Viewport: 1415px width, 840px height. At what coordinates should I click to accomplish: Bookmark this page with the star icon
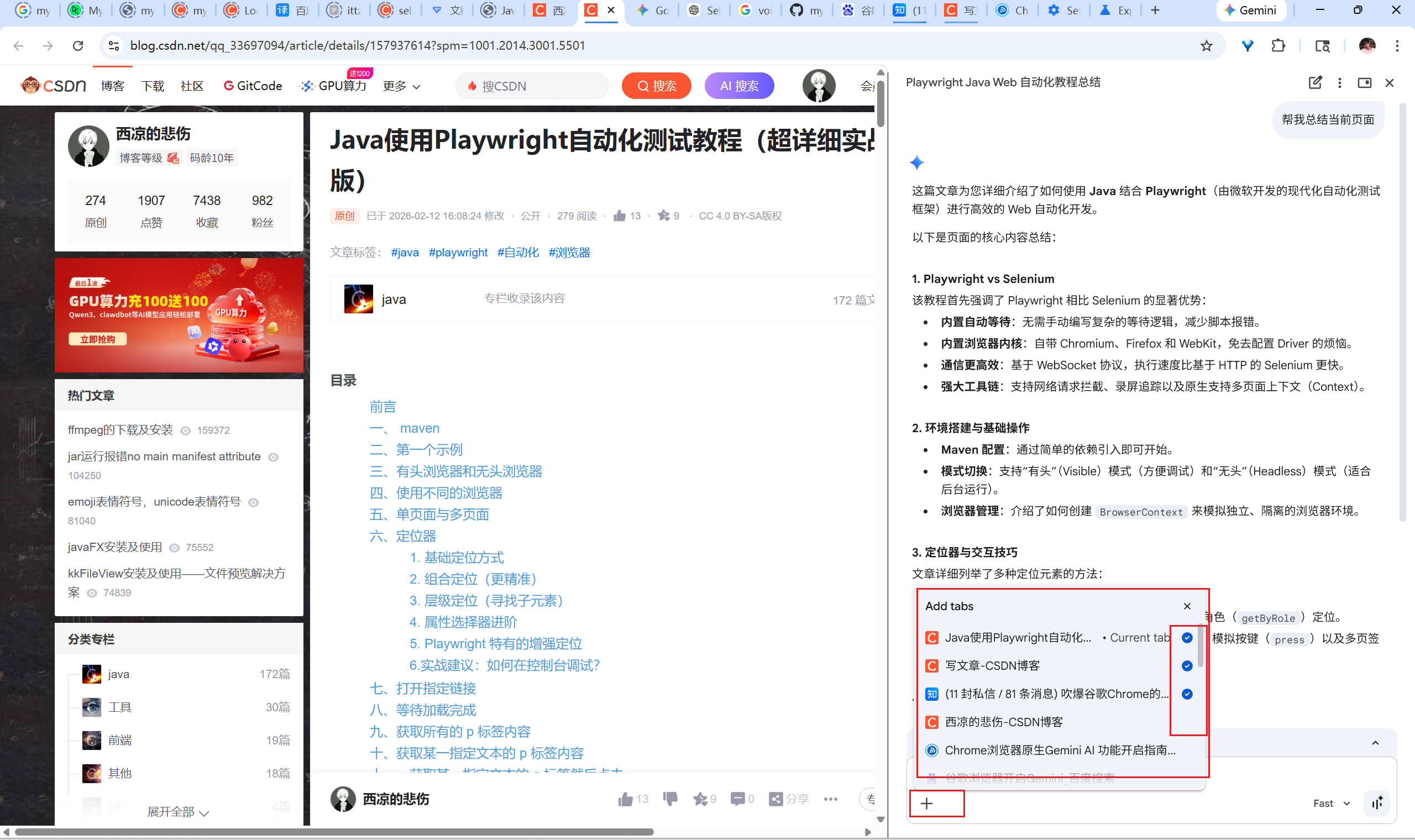click(x=1206, y=45)
